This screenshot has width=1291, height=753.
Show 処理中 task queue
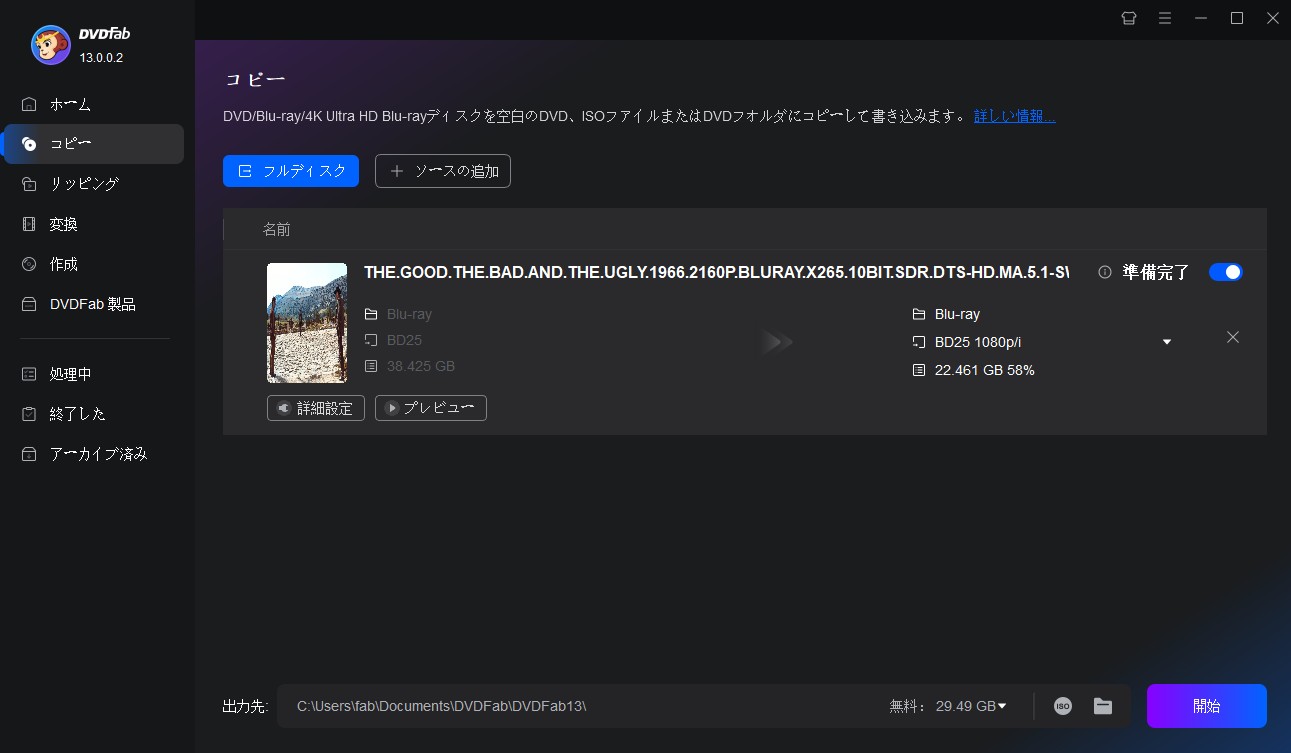tap(92, 374)
